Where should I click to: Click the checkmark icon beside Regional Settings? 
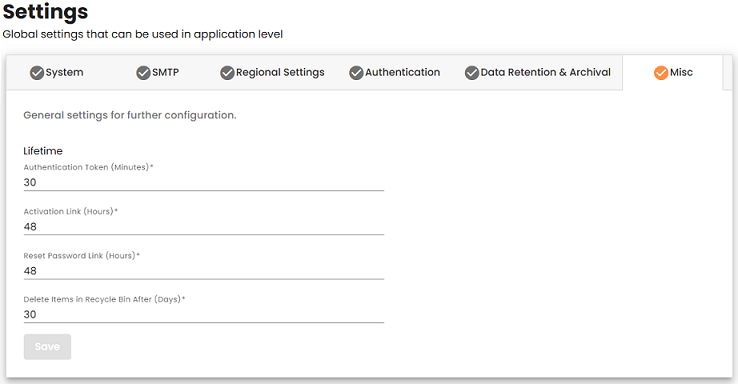point(227,72)
